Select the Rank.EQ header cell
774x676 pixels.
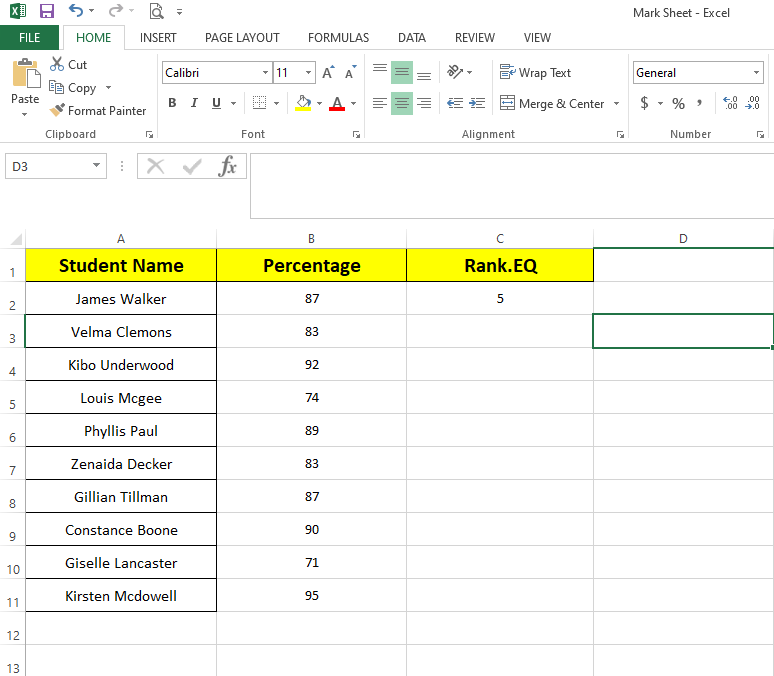(x=500, y=265)
